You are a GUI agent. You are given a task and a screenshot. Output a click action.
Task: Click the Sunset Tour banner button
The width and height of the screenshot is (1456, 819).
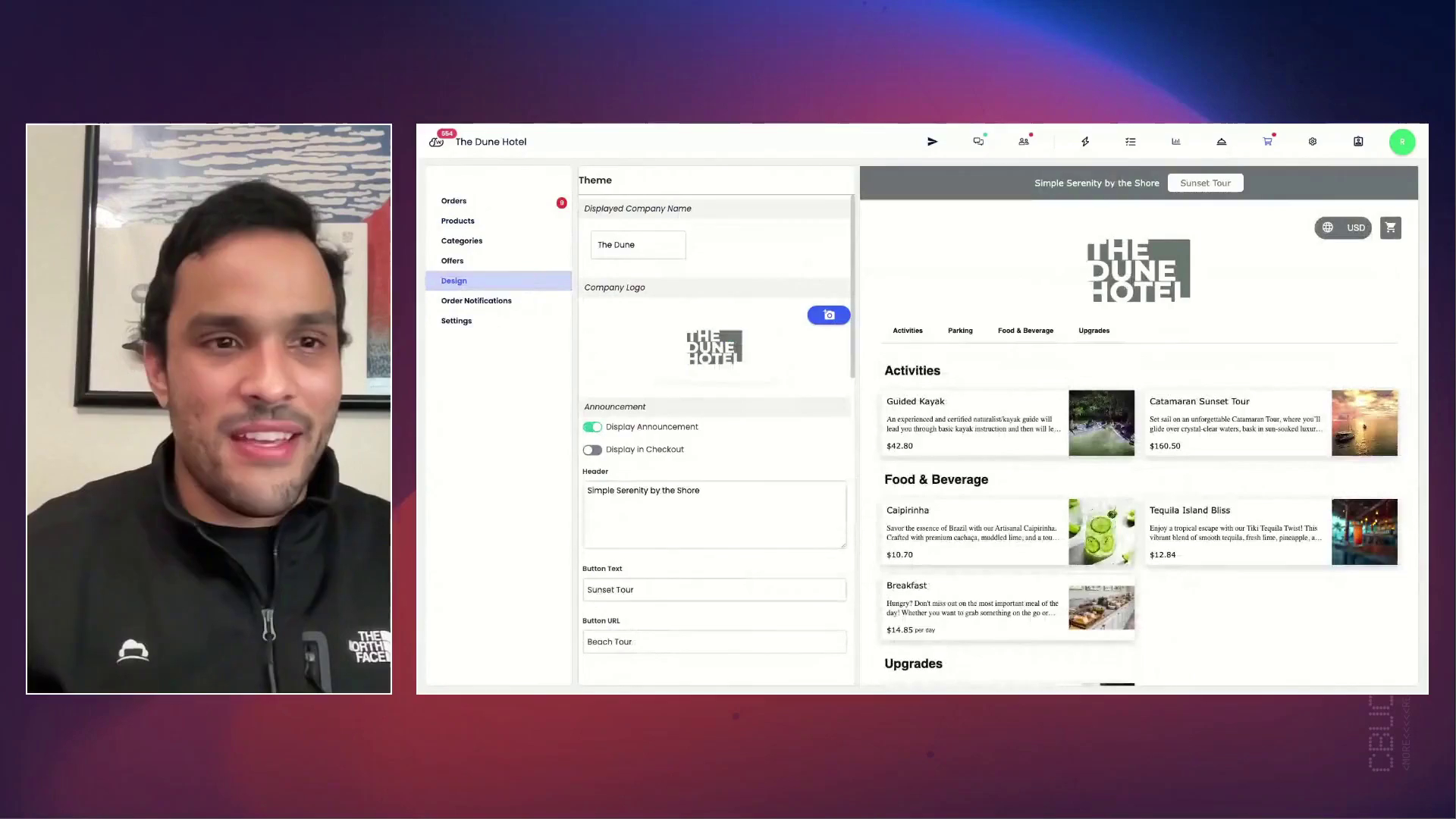1205,183
